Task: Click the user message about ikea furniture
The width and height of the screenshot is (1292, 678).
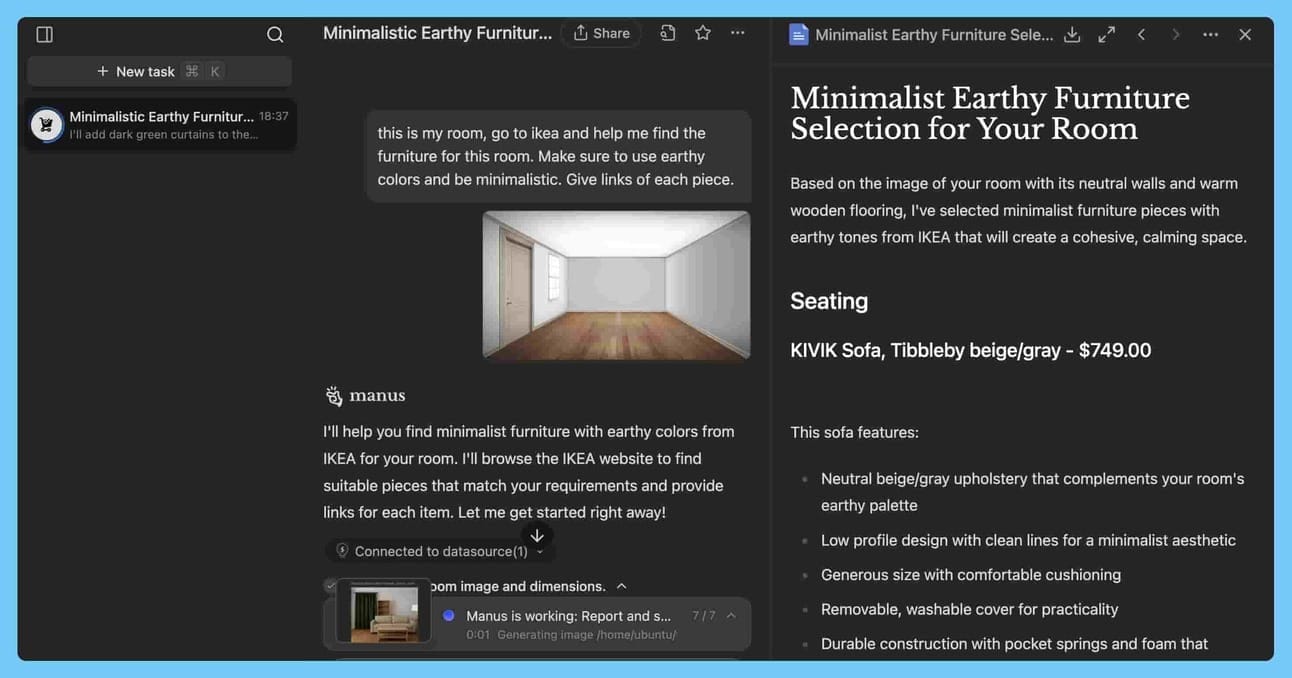Action: click(x=558, y=156)
